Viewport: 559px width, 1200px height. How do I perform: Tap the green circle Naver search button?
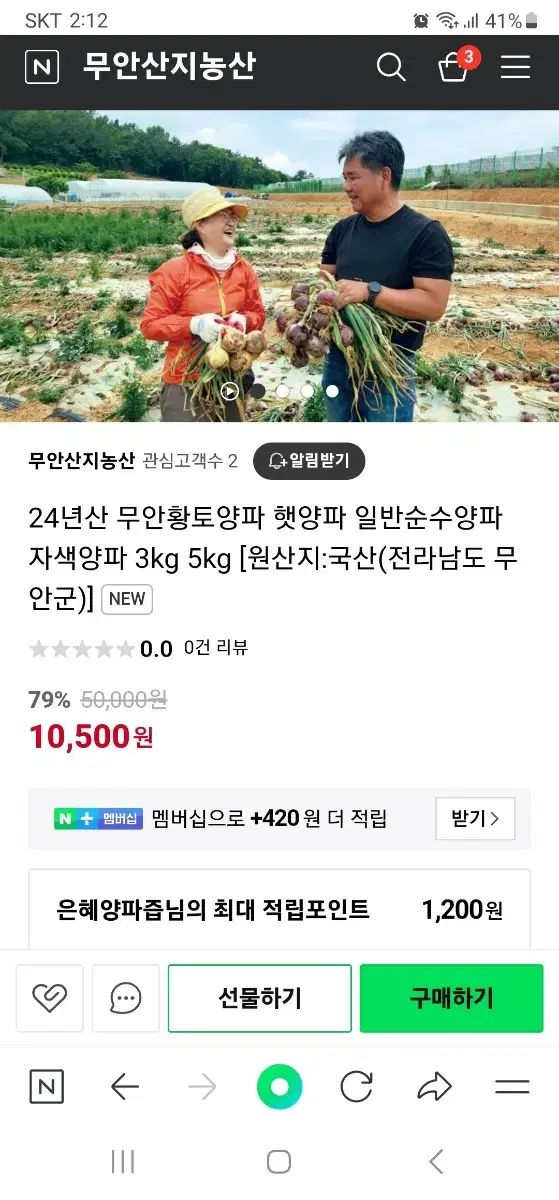pyautogui.click(x=279, y=1087)
